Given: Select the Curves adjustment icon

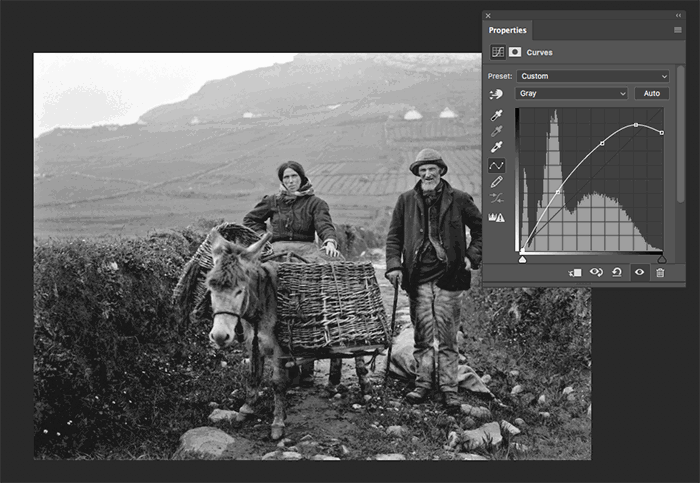Looking at the screenshot, I should (498, 52).
